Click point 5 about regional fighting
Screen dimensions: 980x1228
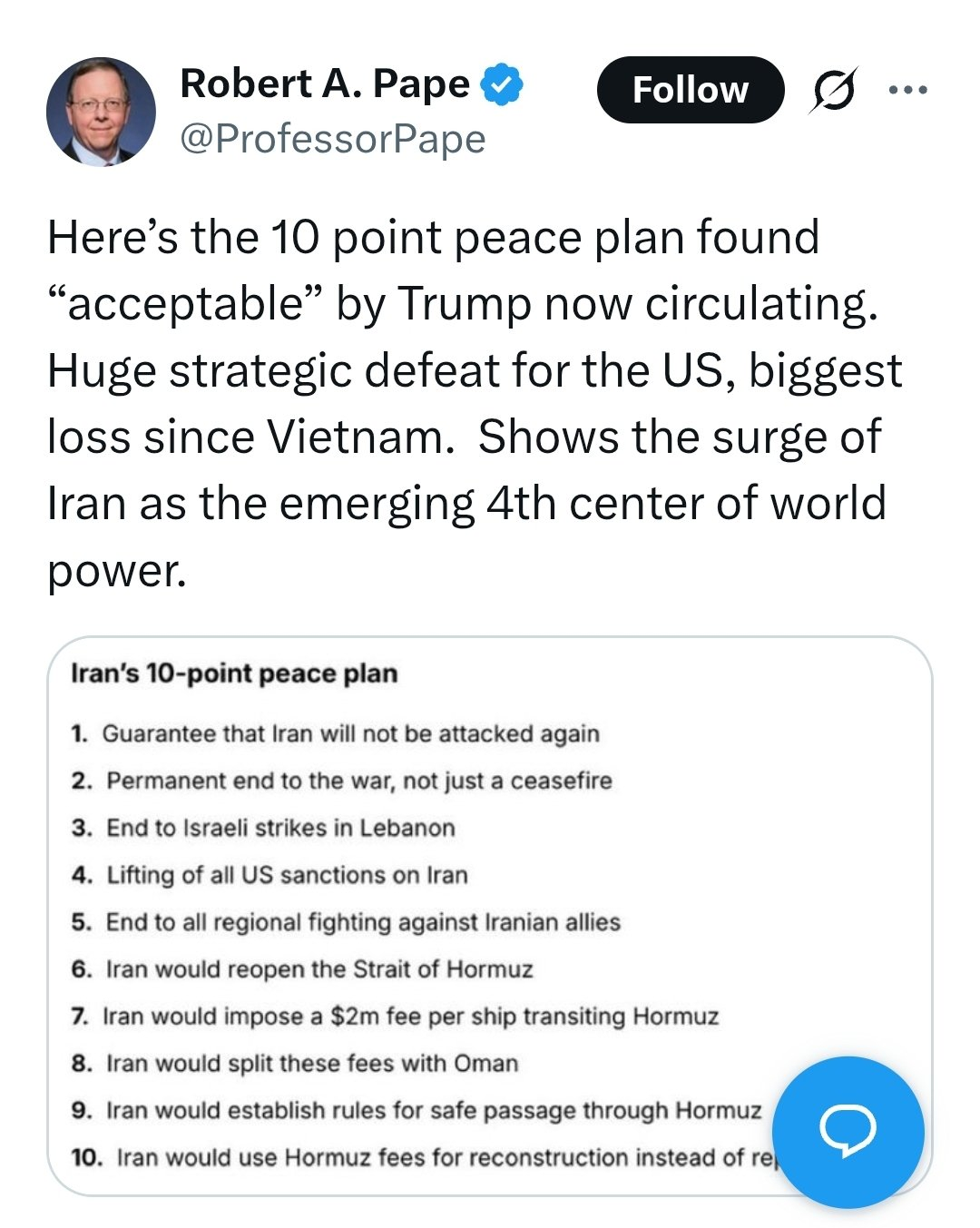(363, 922)
